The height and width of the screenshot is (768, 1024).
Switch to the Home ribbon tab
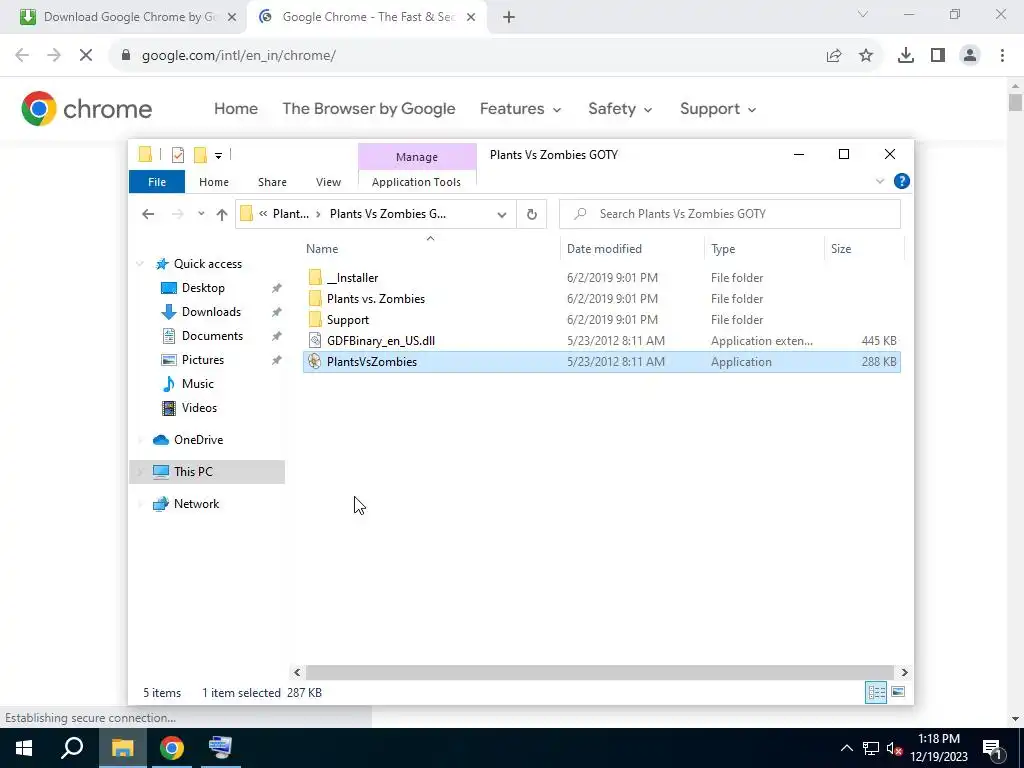coord(214,182)
